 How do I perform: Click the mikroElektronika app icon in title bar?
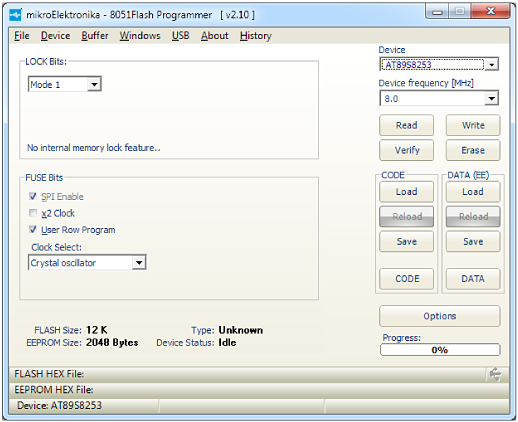(15, 15)
